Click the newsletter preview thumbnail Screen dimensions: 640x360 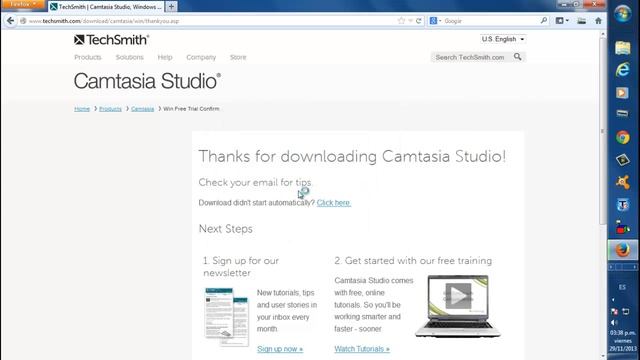pos(227,317)
